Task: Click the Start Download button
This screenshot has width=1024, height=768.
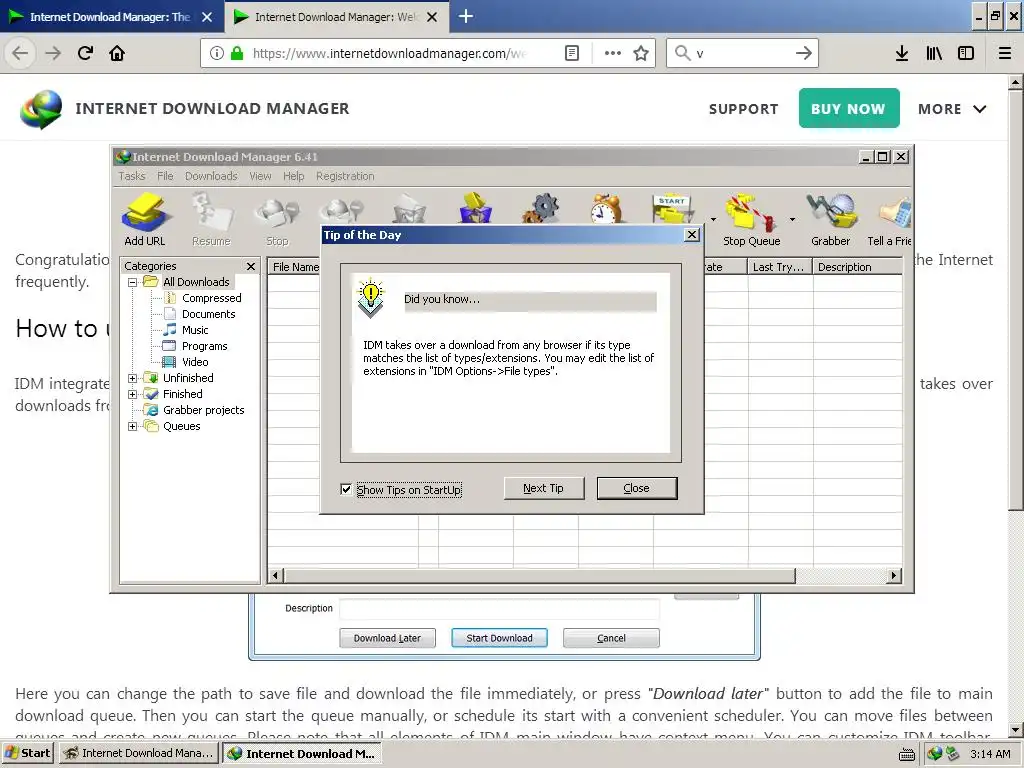Action: tap(500, 638)
